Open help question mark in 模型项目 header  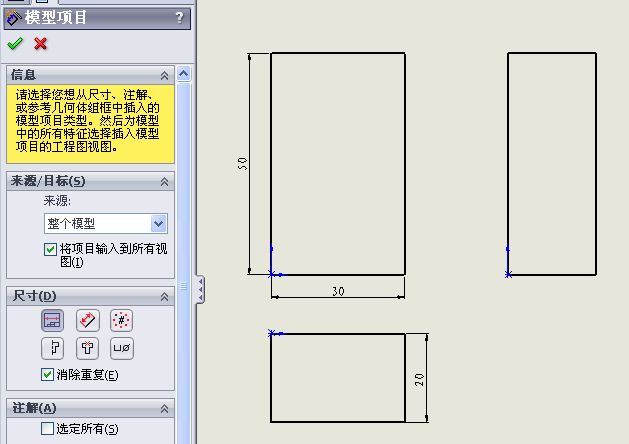click(x=179, y=17)
